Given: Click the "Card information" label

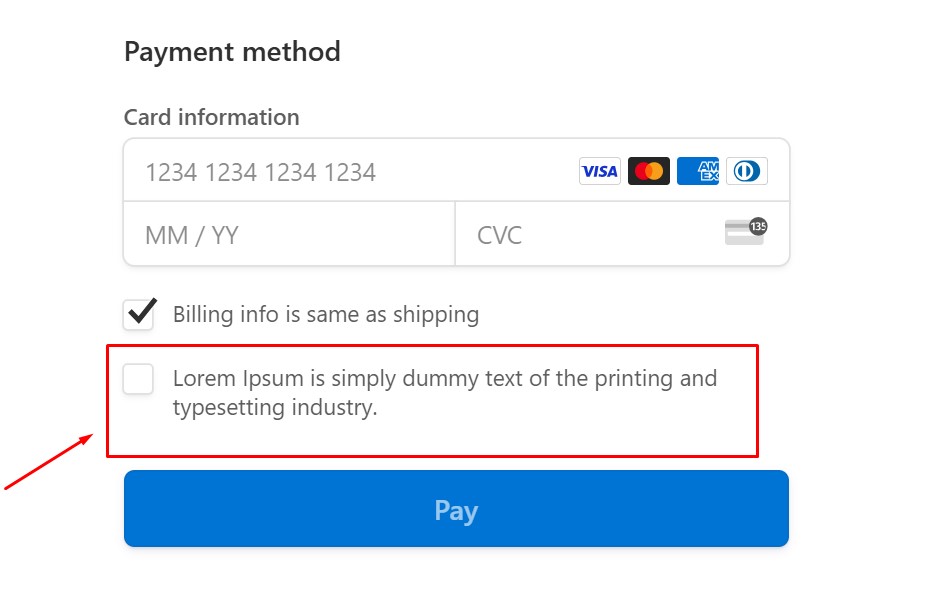Looking at the screenshot, I should 211,117.
